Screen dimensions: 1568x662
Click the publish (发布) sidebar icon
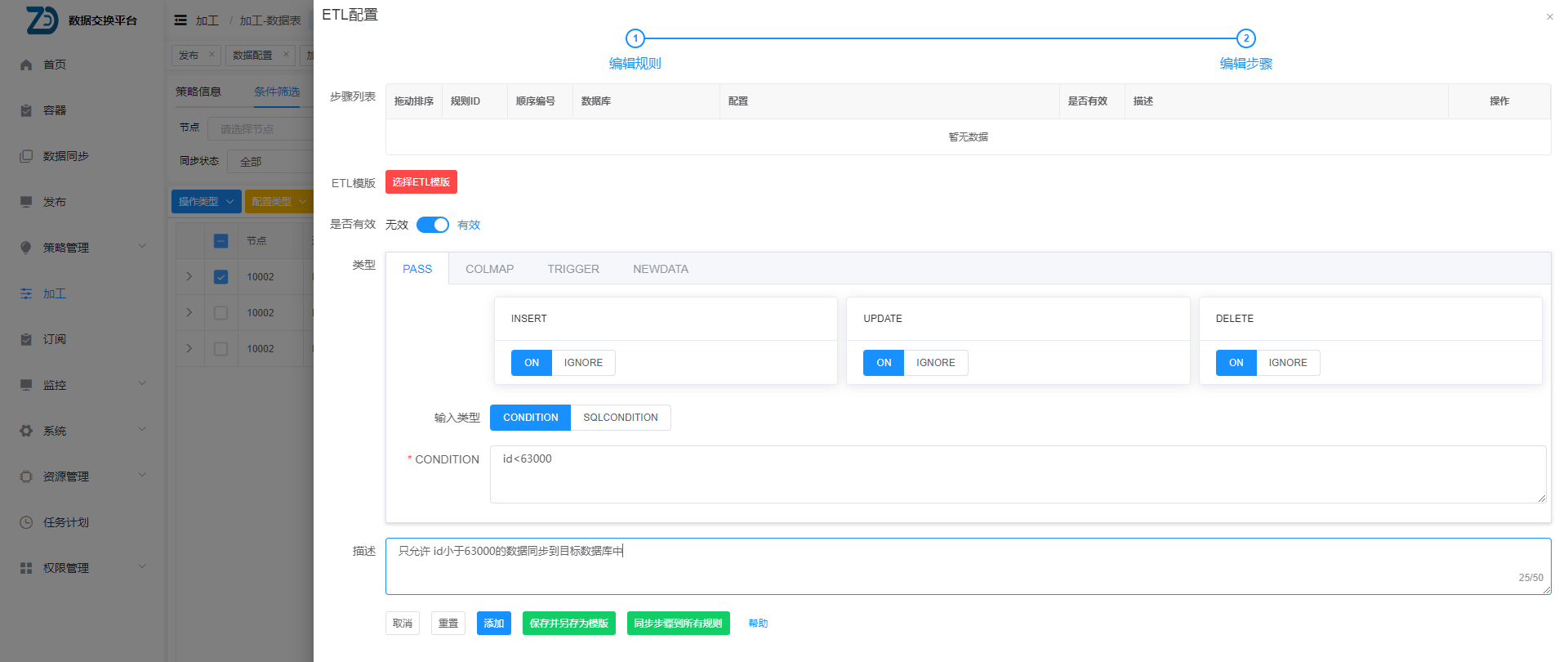point(26,202)
